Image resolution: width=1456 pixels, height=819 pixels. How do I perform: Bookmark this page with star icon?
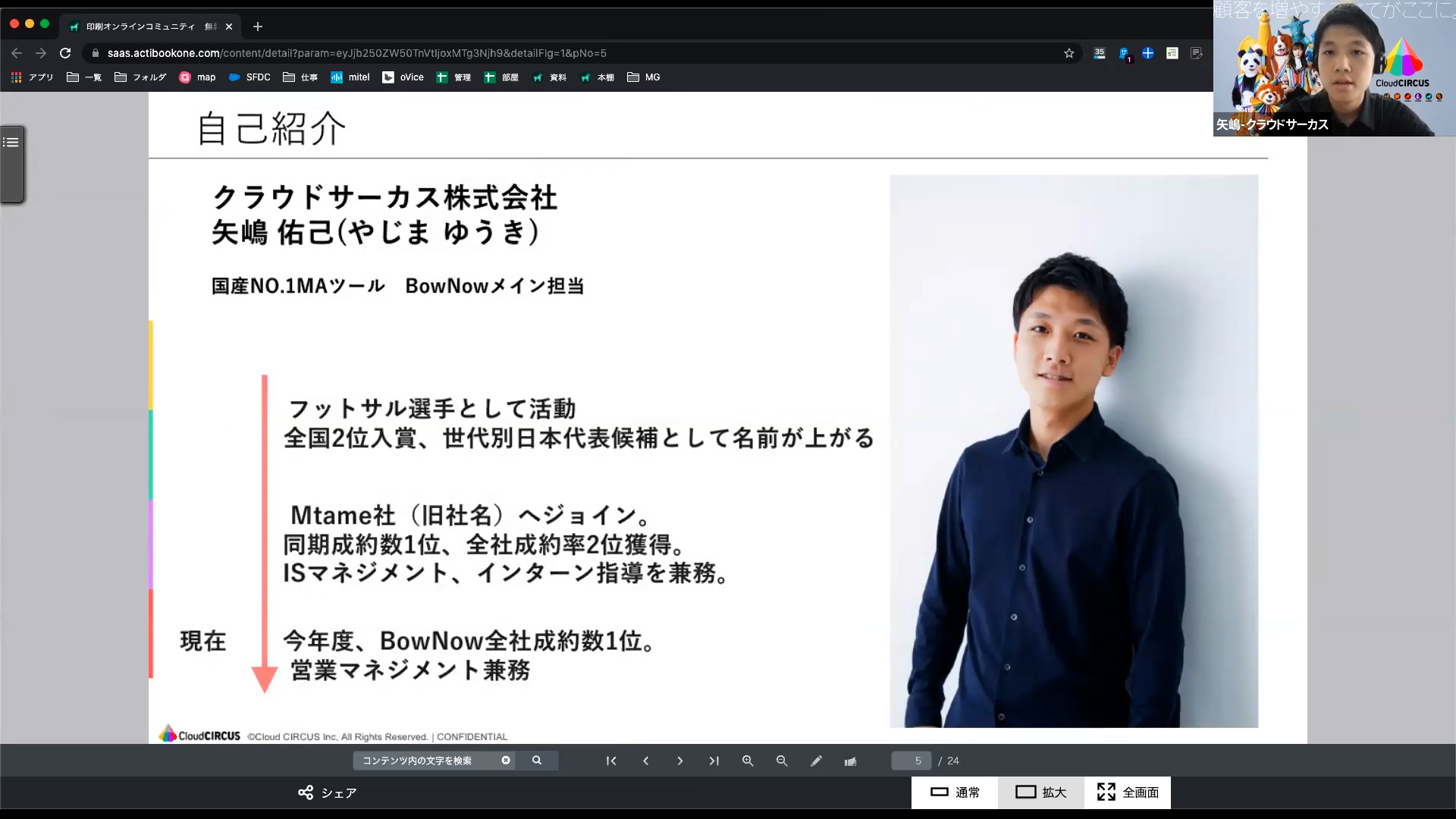point(1069,53)
